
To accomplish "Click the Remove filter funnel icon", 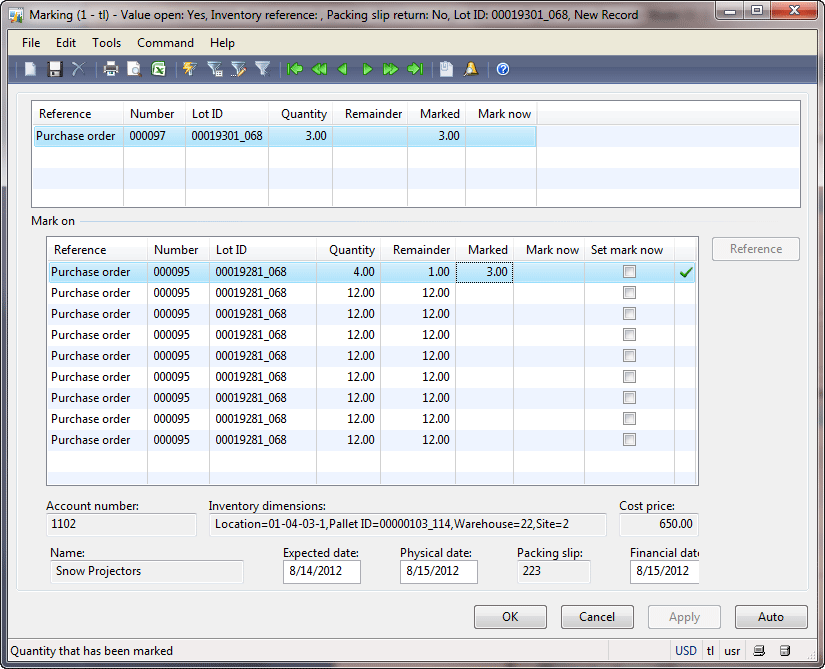I will pyautogui.click(x=262, y=69).
